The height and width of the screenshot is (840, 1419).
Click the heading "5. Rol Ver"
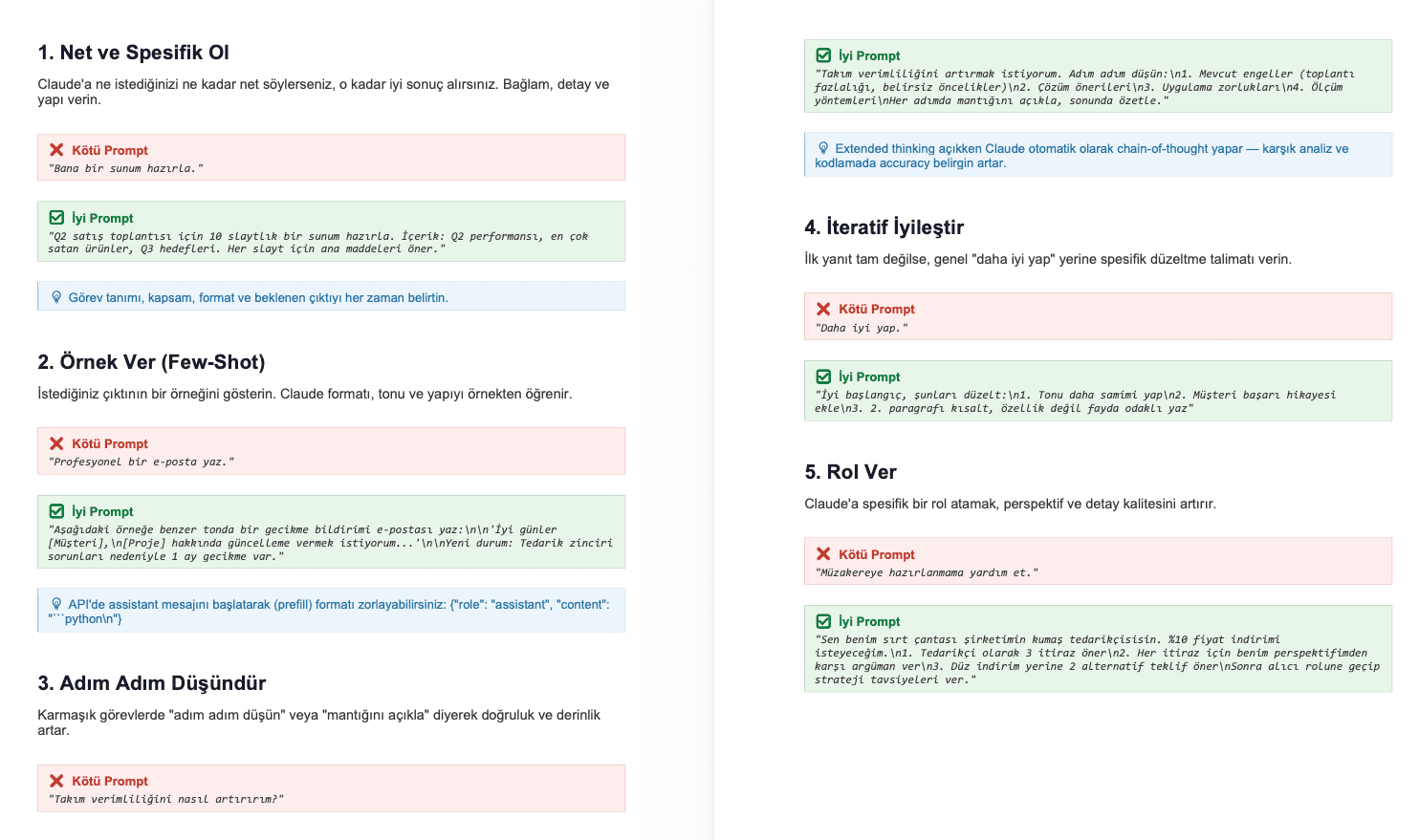(x=851, y=472)
